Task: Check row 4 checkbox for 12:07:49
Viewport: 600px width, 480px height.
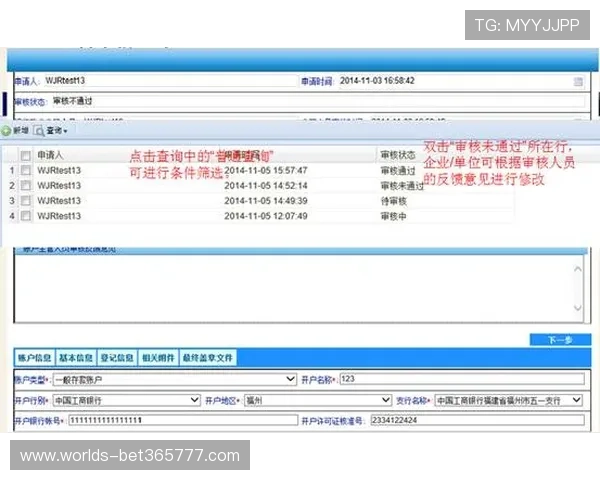Action: pyautogui.click(x=26, y=216)
